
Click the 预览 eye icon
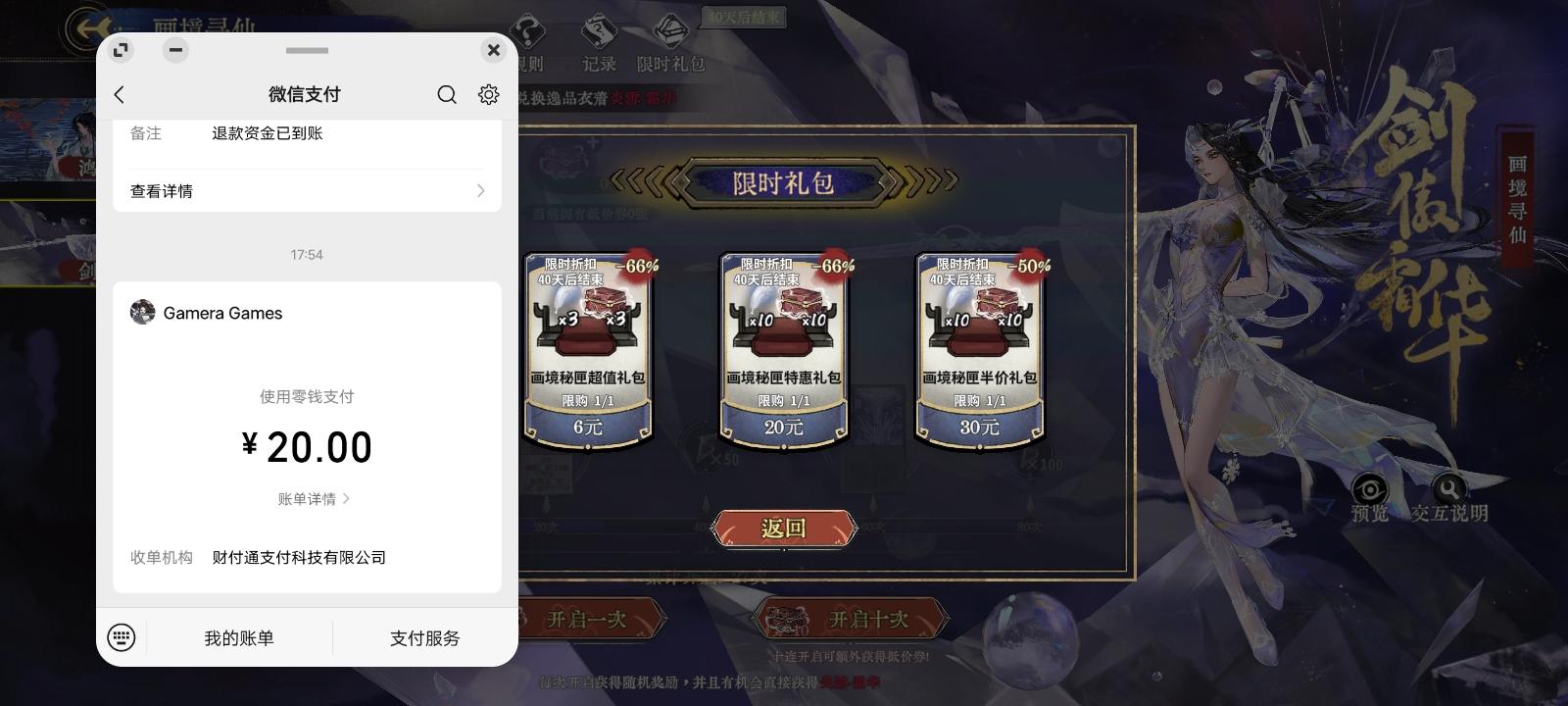(x=1369, y=489)
